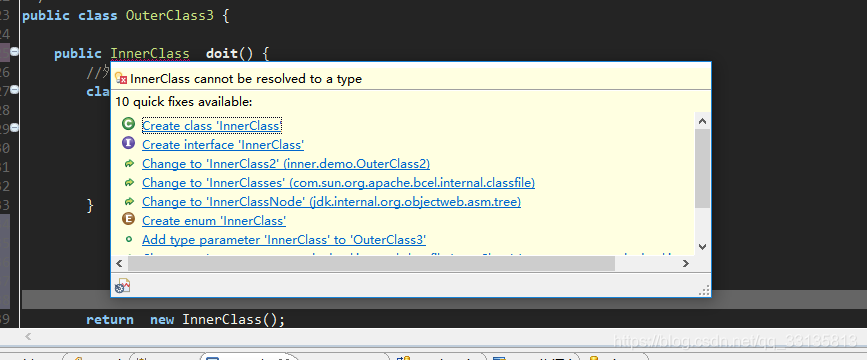The width and height of the screenshot is (867, 360).
Task: Click the brown enum icon beside Create enum
Action: (x=128, y=220)
